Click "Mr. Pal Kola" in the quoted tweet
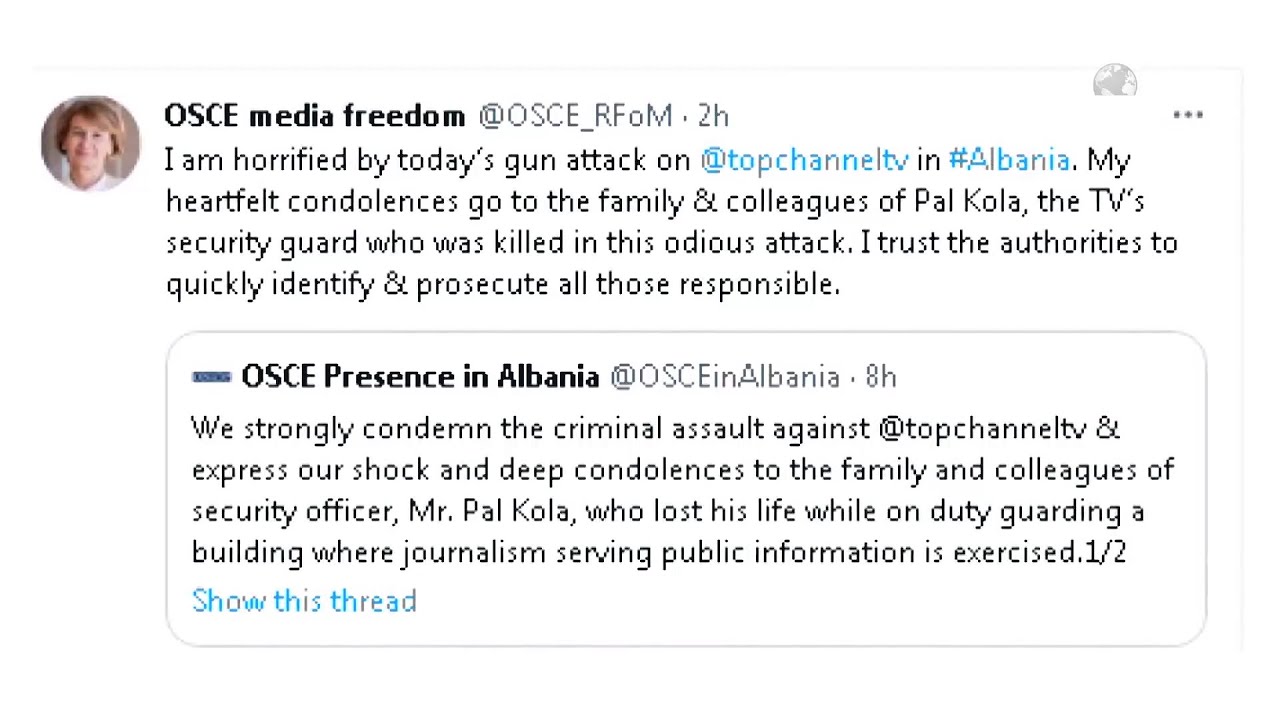The image size is (1280, 720). (x=491, y=511)
